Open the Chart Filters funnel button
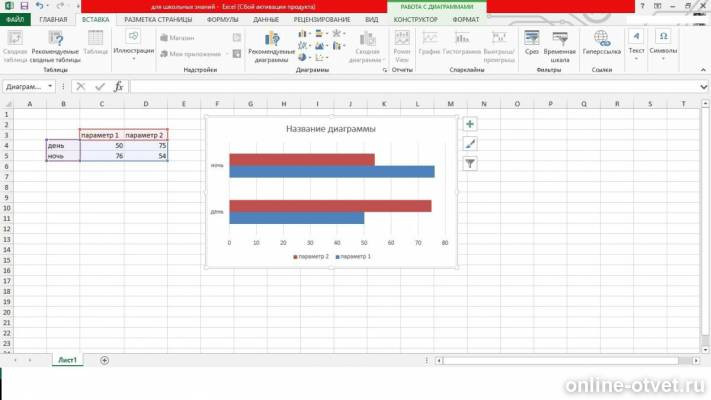Image resolution: width=711 pixels, height=400 pixels. point(470,164)
